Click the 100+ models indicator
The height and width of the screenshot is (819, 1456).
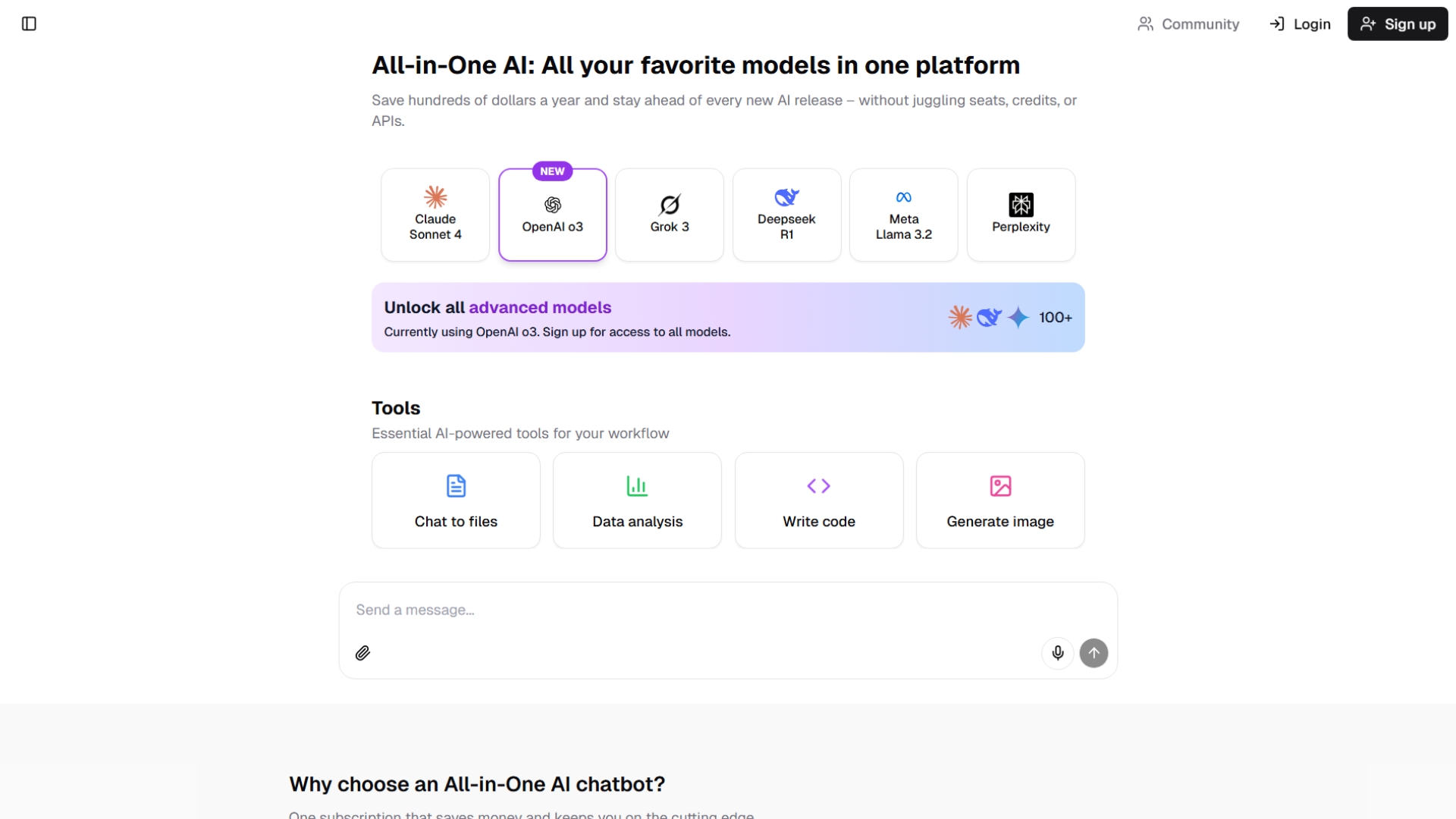pyautogui.click(x=1055, y=318)
